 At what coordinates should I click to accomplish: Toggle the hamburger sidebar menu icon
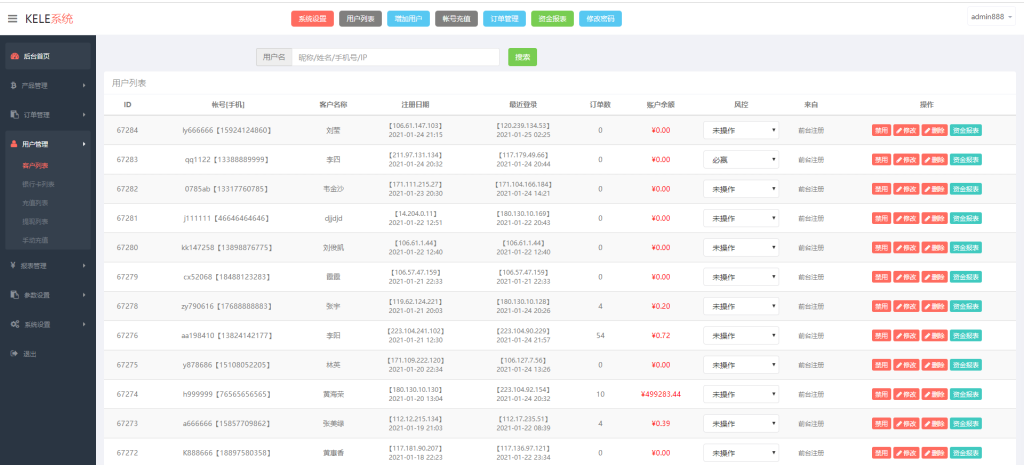(x=13, y=19)
